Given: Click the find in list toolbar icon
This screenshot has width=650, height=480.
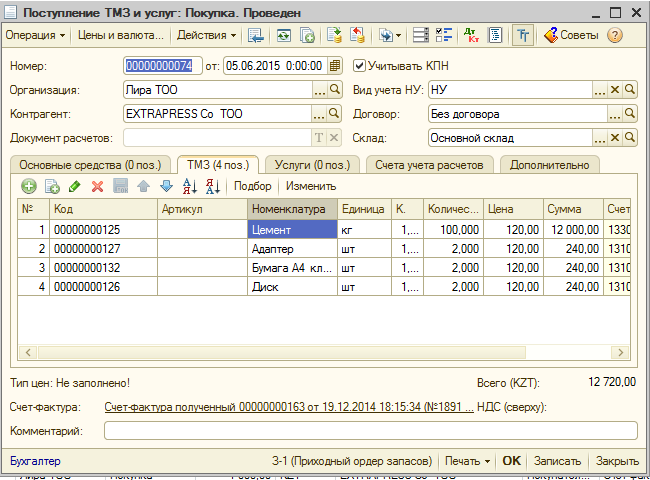Looking at the screenshot, I should (256, 35).
